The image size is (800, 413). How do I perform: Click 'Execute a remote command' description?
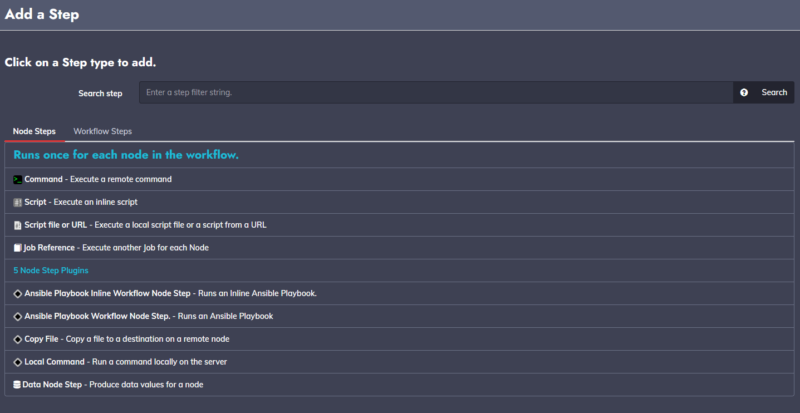121,180
